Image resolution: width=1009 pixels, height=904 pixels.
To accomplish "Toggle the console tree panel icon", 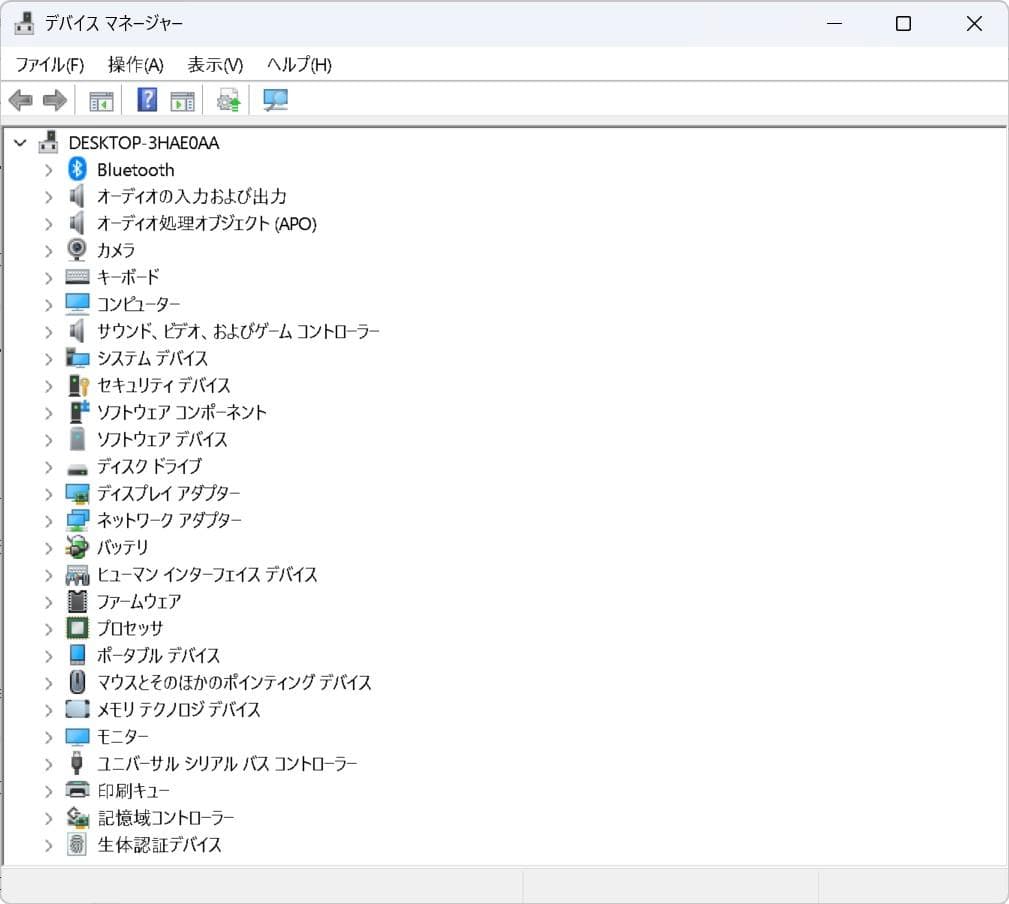I will click(100, 99).
